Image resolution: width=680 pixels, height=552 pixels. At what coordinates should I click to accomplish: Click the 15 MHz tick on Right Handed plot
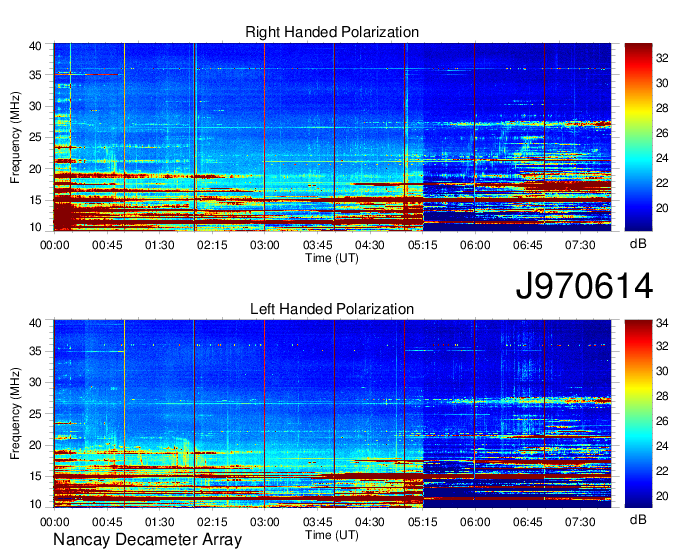[x=35, y=200]
